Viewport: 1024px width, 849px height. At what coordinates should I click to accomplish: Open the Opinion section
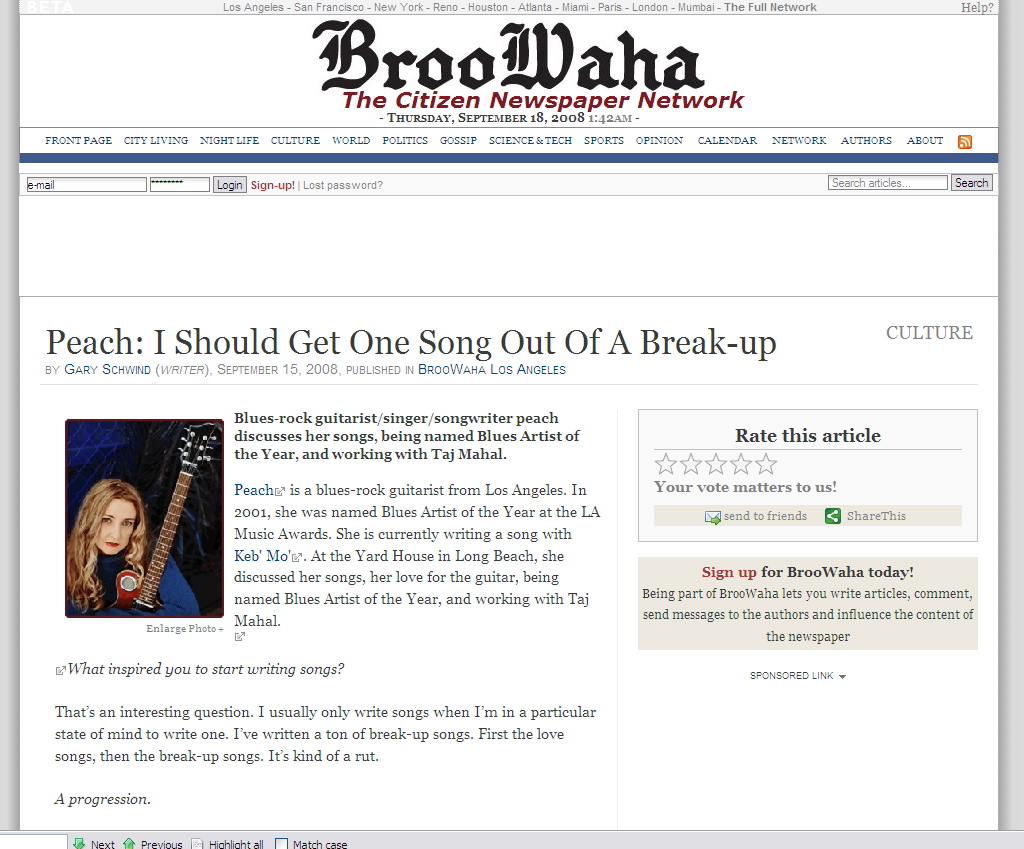[x=660, y=140]
